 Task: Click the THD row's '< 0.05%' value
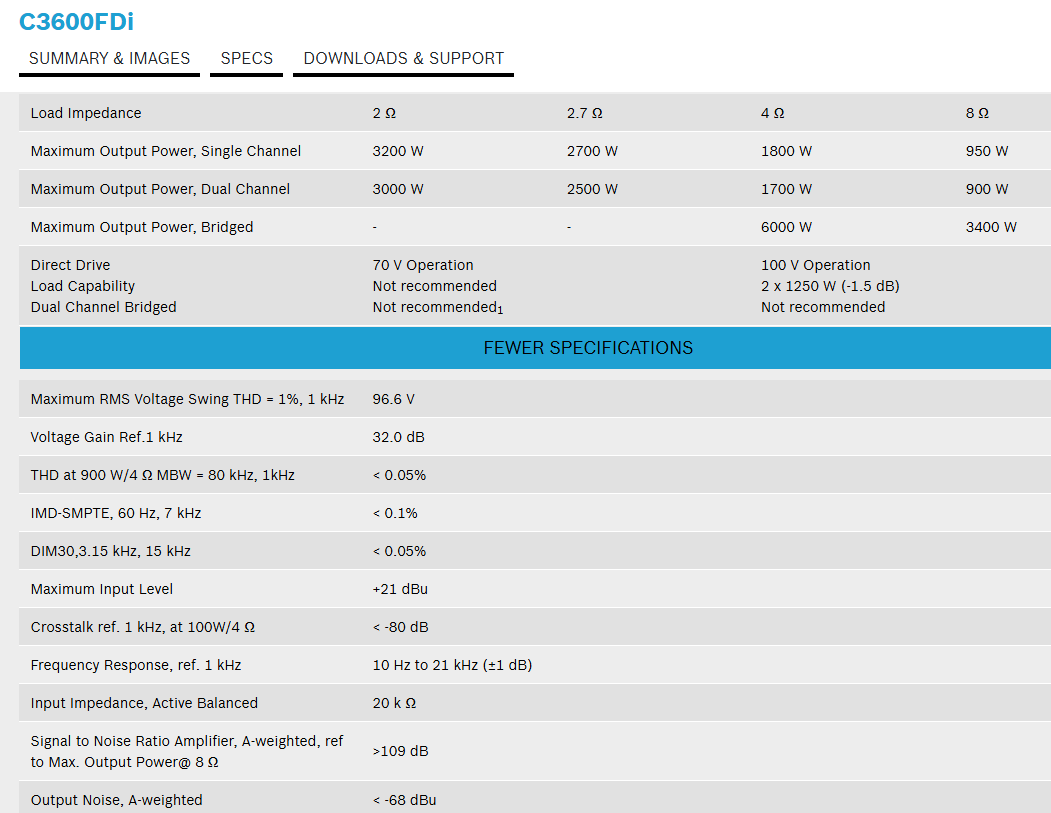[x=399, y=475]
